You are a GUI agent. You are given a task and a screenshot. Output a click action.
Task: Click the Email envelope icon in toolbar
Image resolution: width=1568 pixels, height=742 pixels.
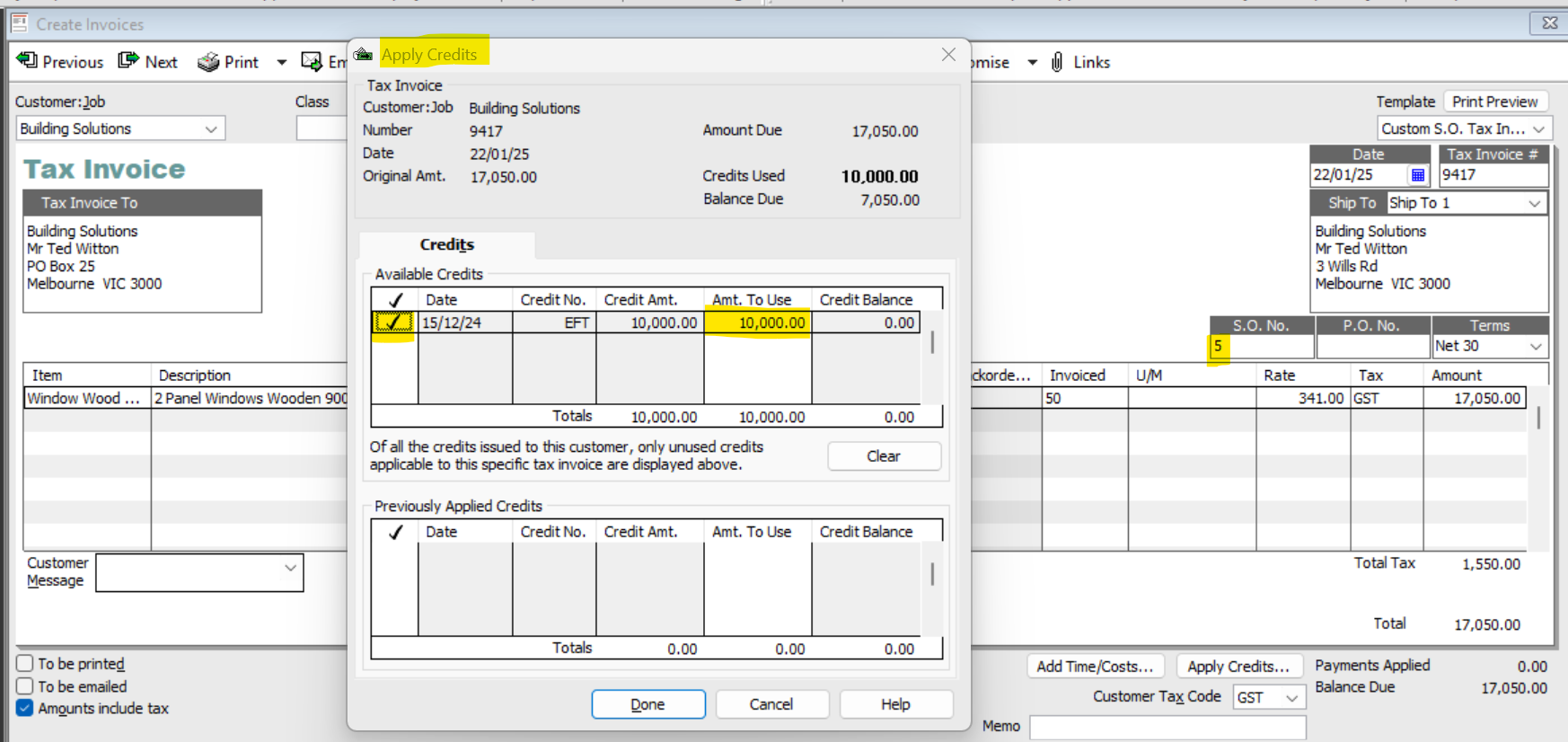tap(312, 62)
